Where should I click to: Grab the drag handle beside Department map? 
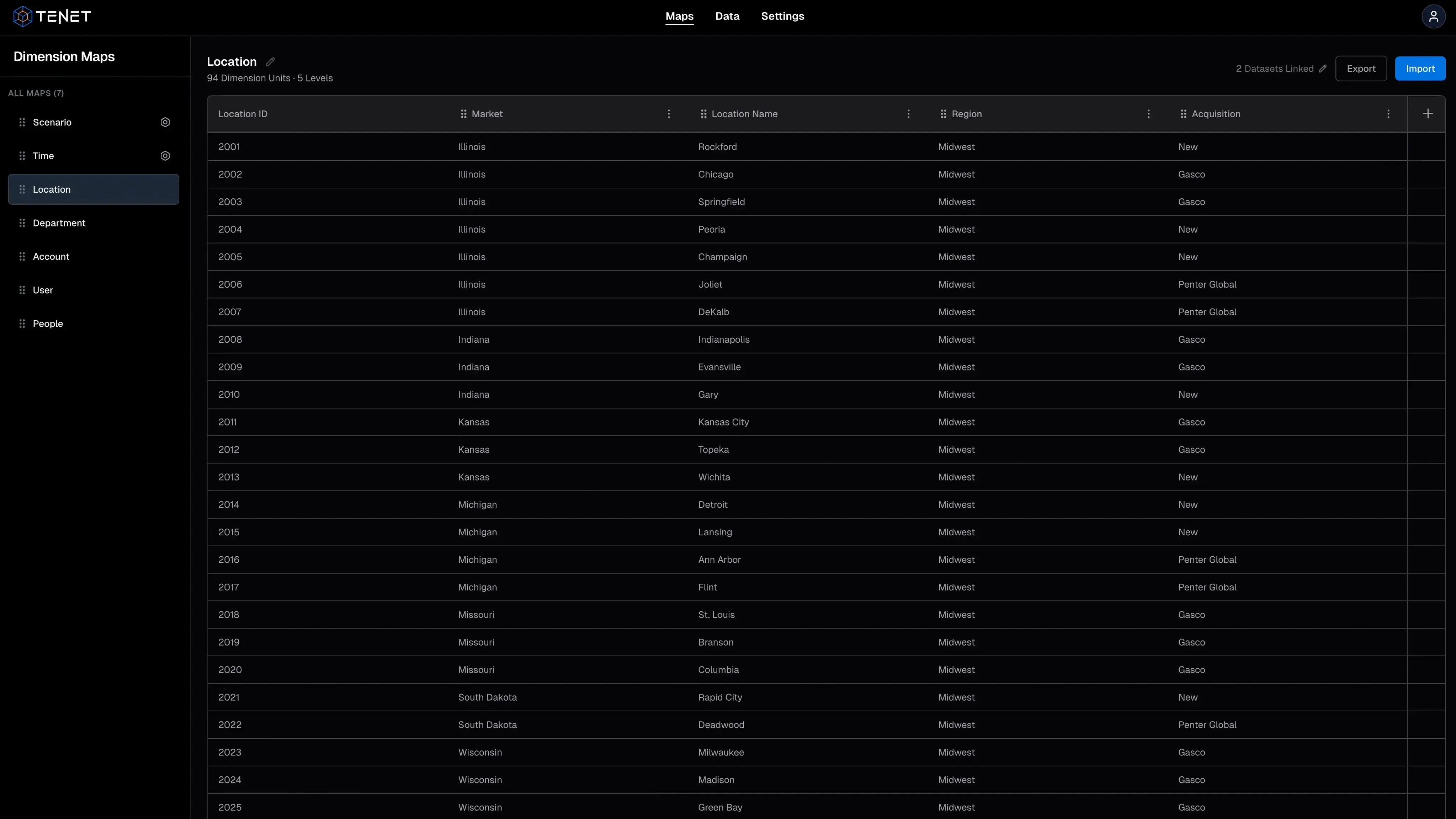click(22, 223)
